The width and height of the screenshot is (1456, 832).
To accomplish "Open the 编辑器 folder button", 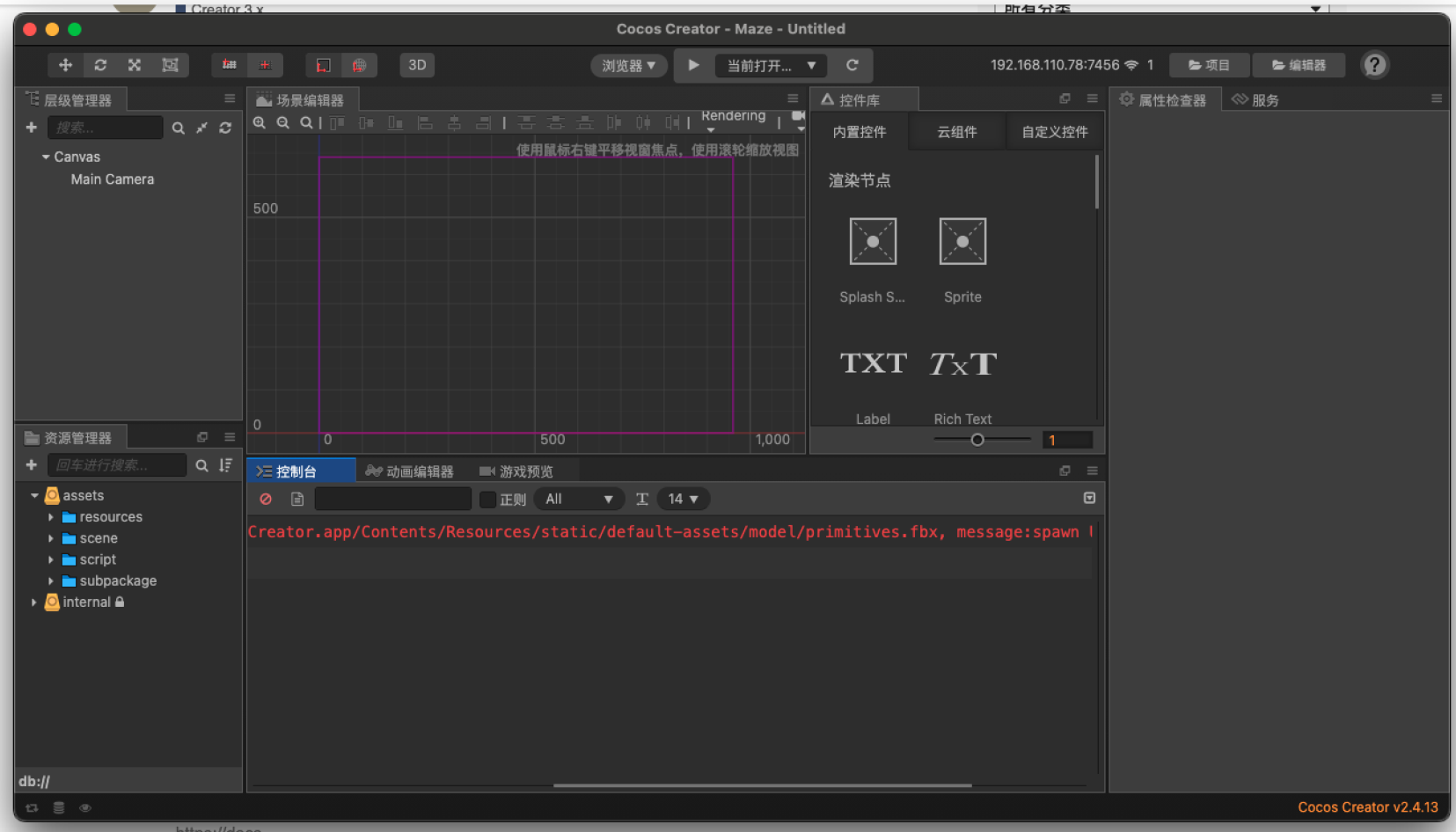I will 1299,65.
